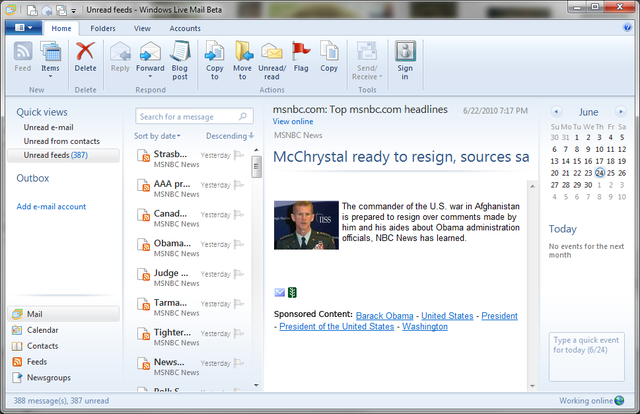640x414 pixels.
Task: Open the Washington sponsored link
Action: (x=425, y=327)
